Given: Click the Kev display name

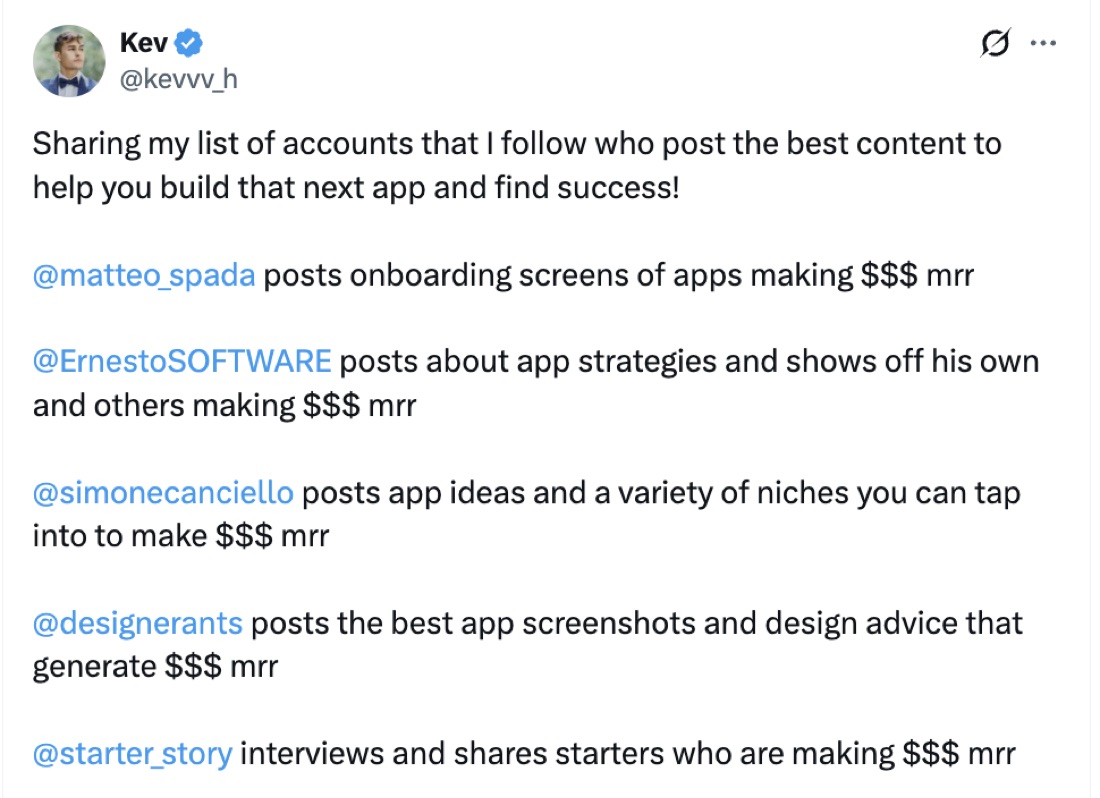Looking at the screenshot, I should point(144,43).
